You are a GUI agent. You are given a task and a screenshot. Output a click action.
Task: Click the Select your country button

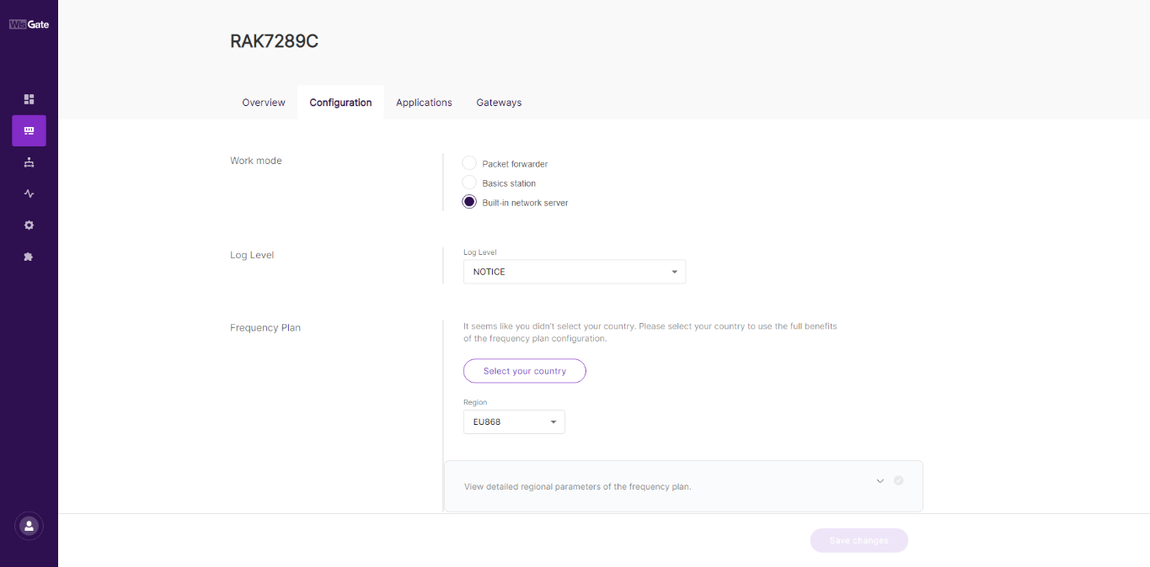pos(524,371)
